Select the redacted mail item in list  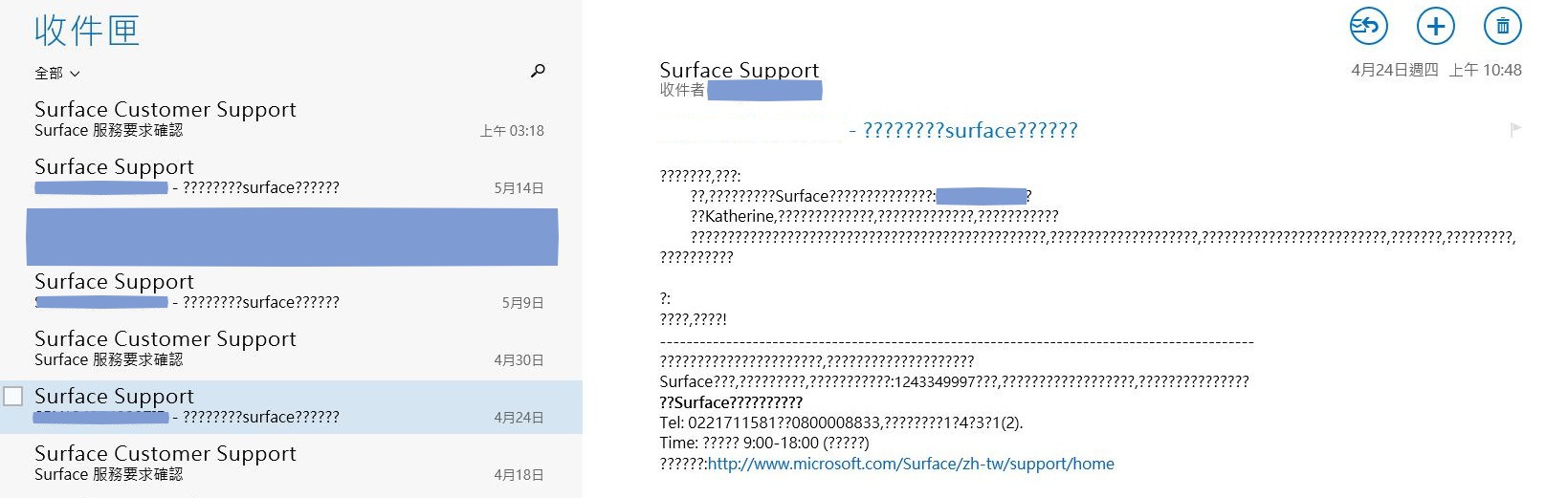coord(292,237)
